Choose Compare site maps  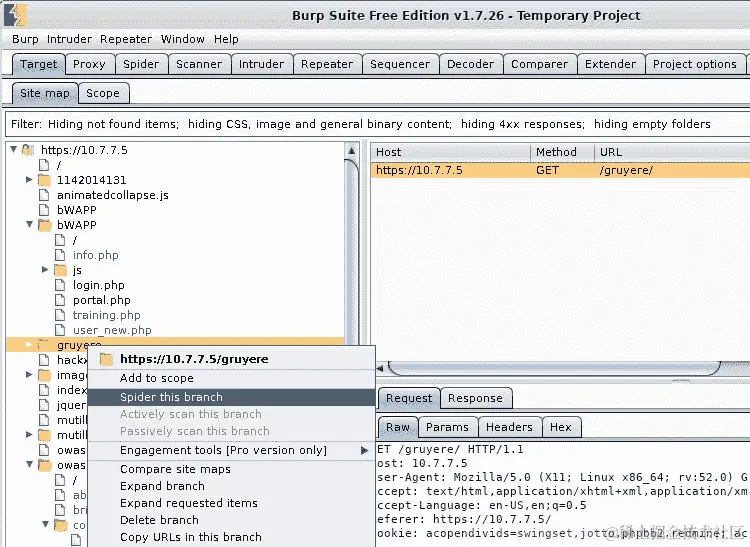(x=232, y=470)
